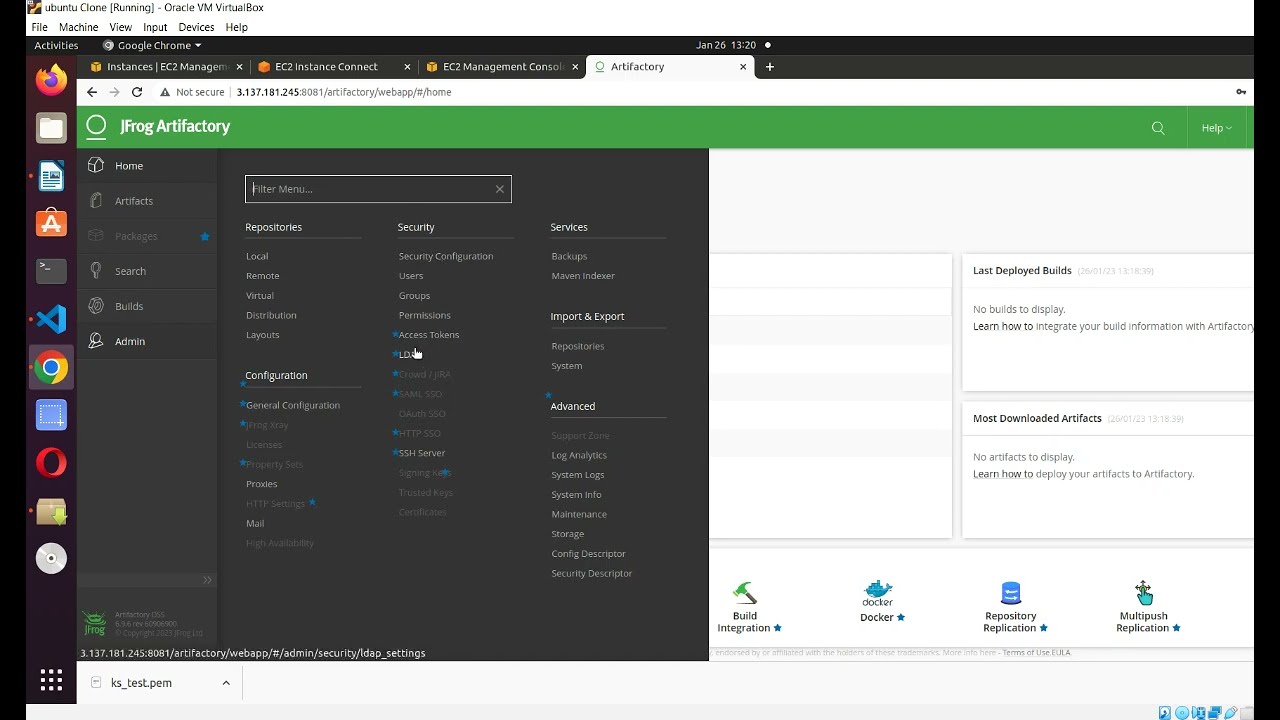Image resolution: width=1280 pixels, height=720 pixels.
Task: Click Activities in the Ubuntu top bar
Action: click(56, 45)
